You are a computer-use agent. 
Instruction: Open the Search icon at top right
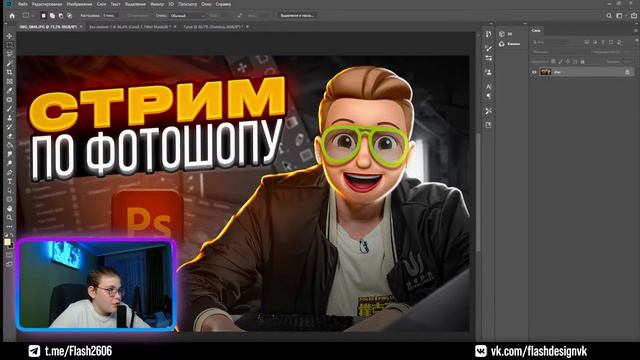click(x=609, y=16)
